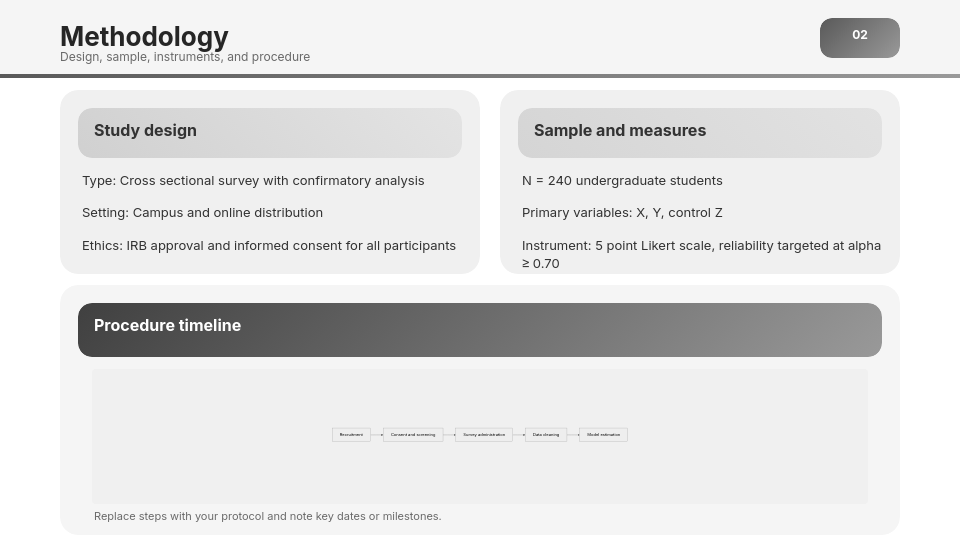This screenshot has height=540, width=960.
Task: Click the Data cleaning step box
Action: pyautogui.click(x=546, y=435)
